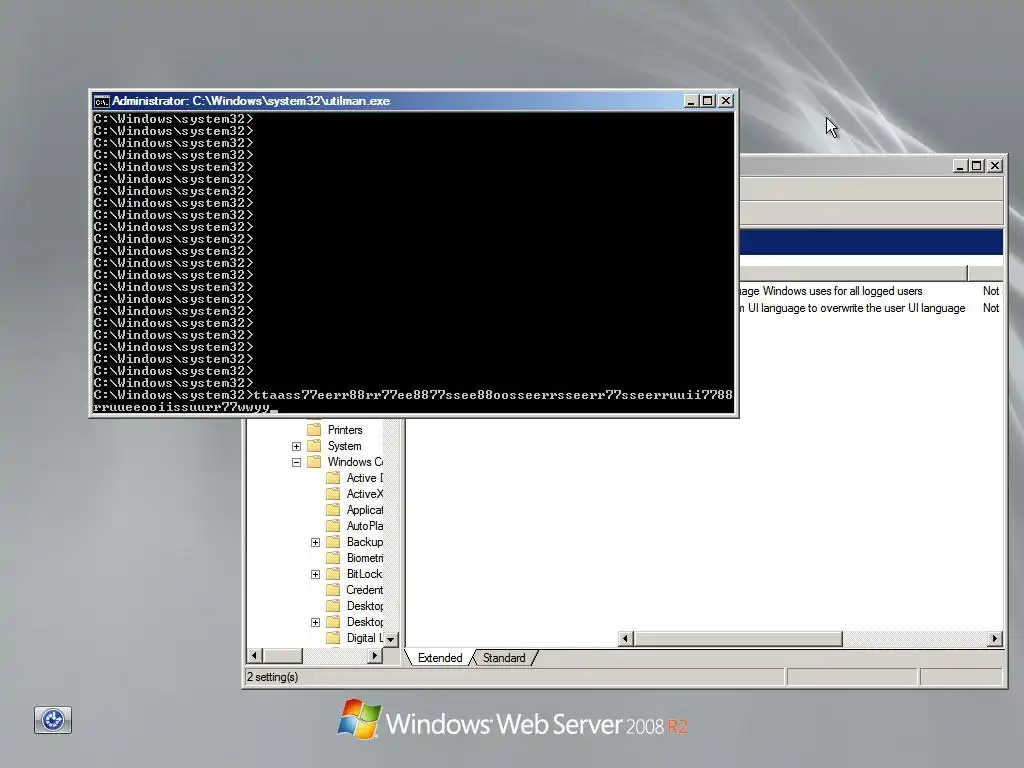Click the typed command line text
1024x768 pixels.
click(413, 401)
